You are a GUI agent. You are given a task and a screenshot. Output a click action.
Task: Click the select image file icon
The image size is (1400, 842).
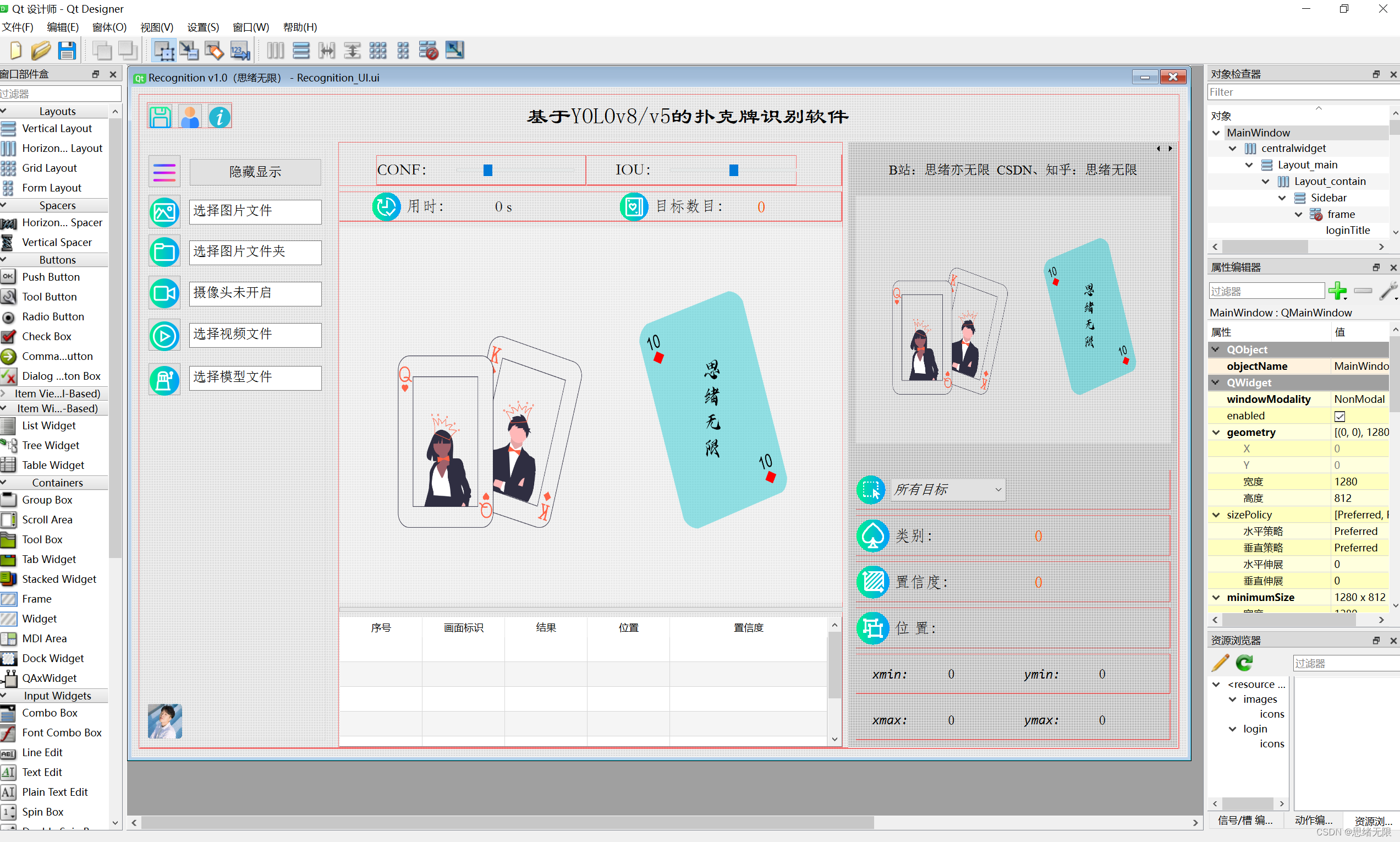(x=163, y=211)
